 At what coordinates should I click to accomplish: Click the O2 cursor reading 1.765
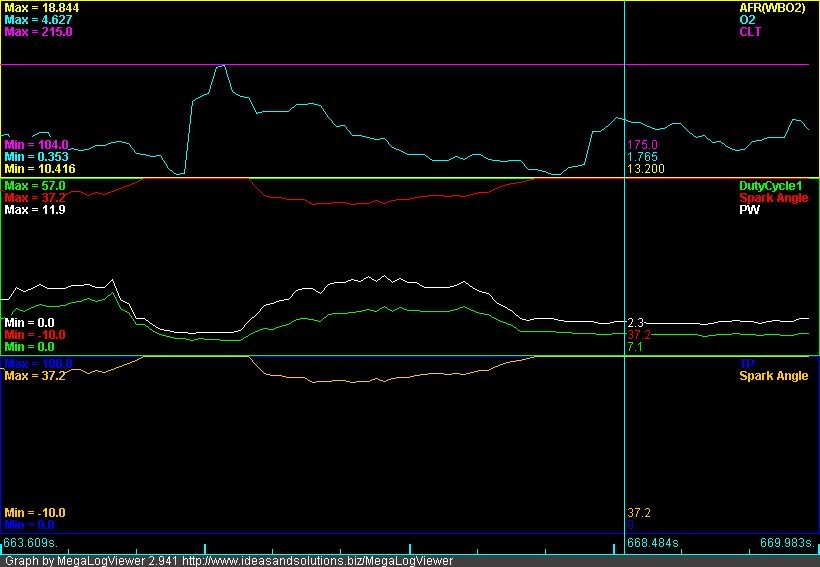[642, 156]
